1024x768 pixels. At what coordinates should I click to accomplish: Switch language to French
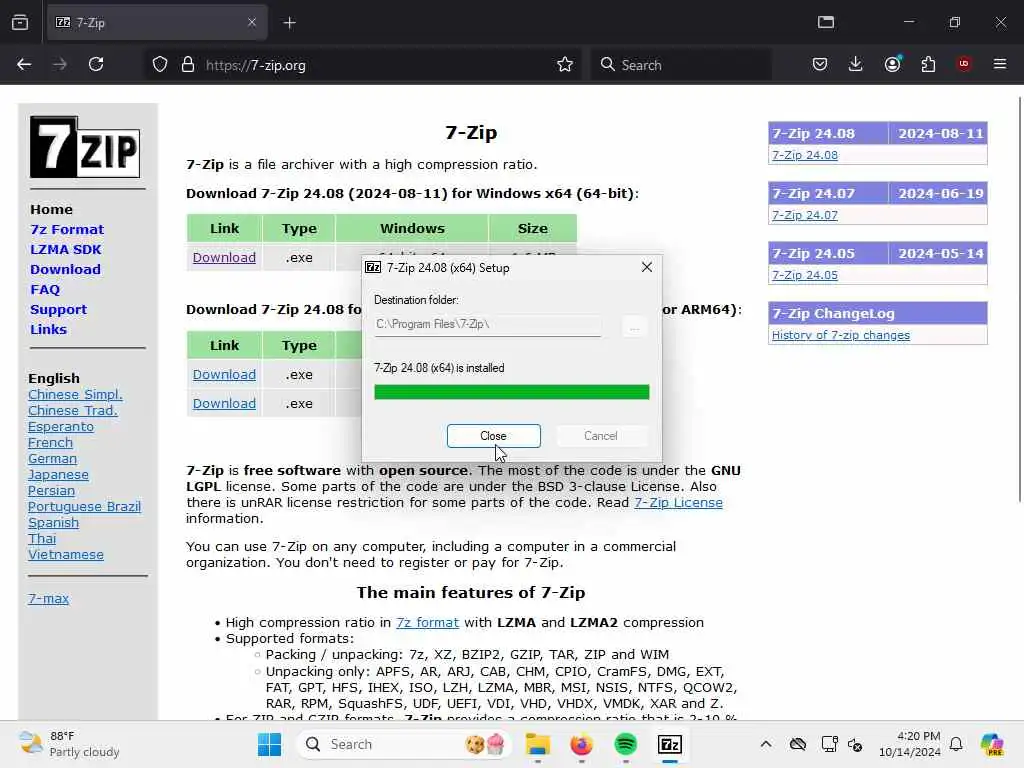[50, 443]
